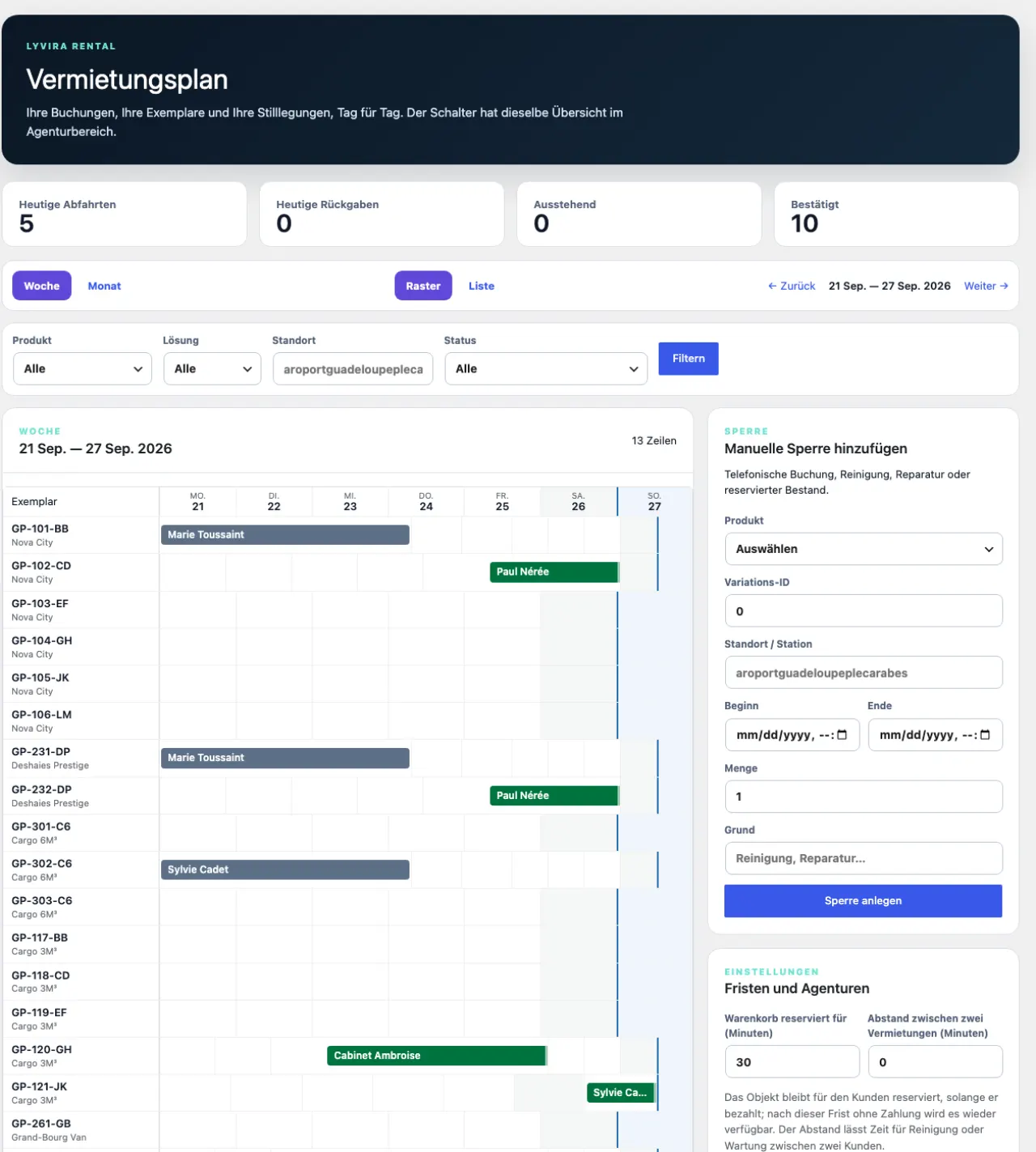Click the 13 Zeilen row count text
1036x1152 pixels.
654,440
